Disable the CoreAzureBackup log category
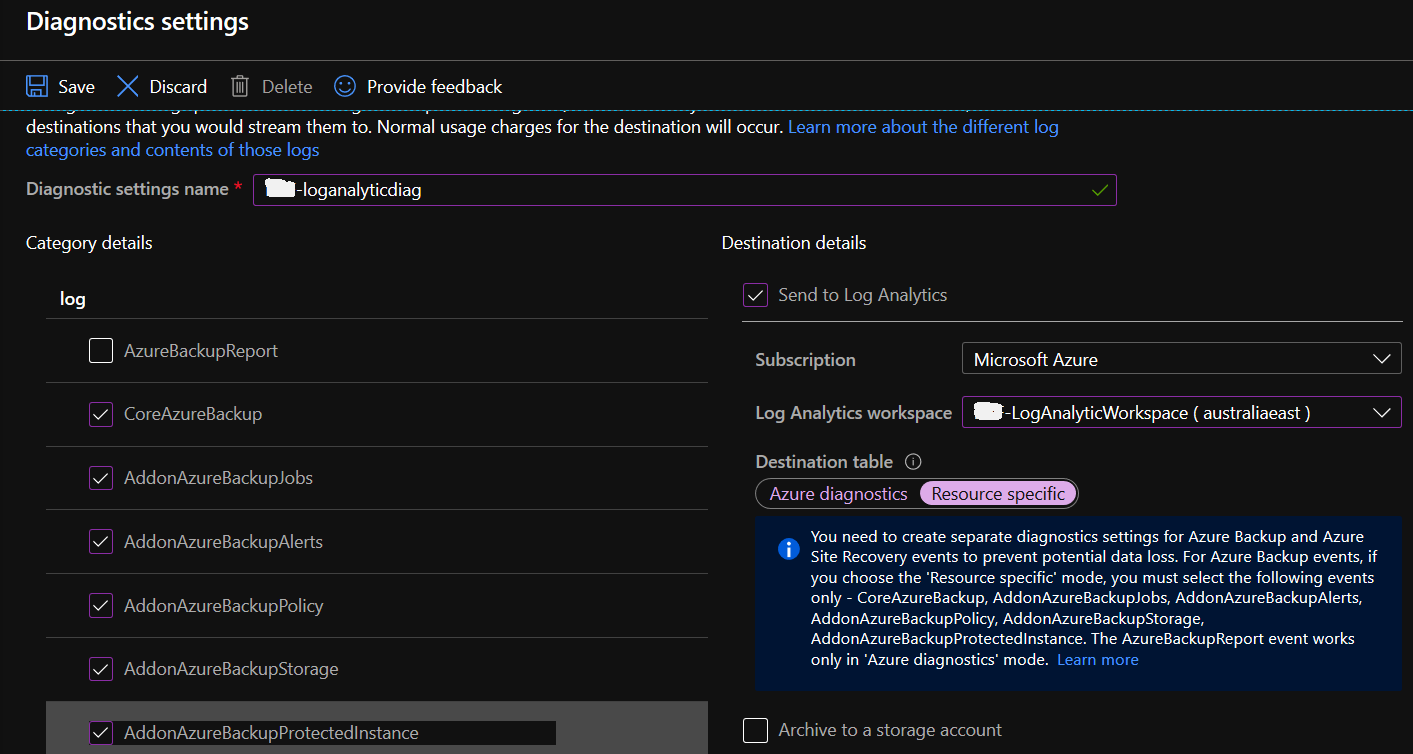This screenshot has height=754, width=1413. (x=100, y=414)
